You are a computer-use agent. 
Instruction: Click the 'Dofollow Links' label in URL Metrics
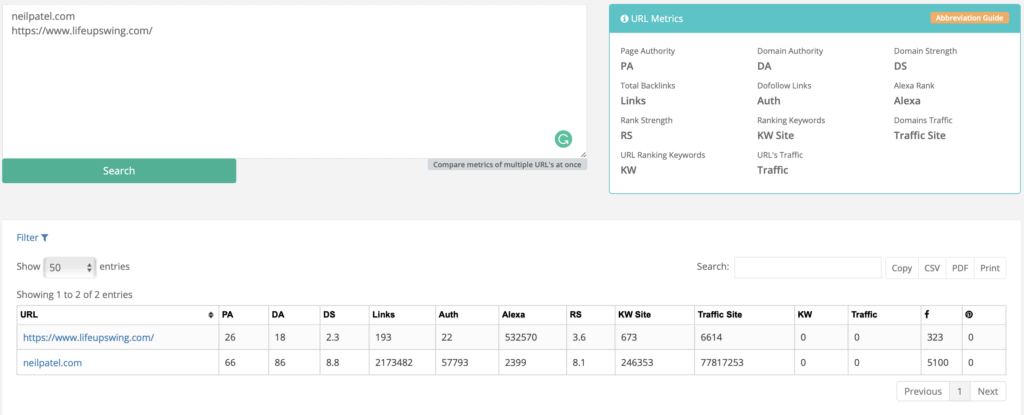pos(784,86)
